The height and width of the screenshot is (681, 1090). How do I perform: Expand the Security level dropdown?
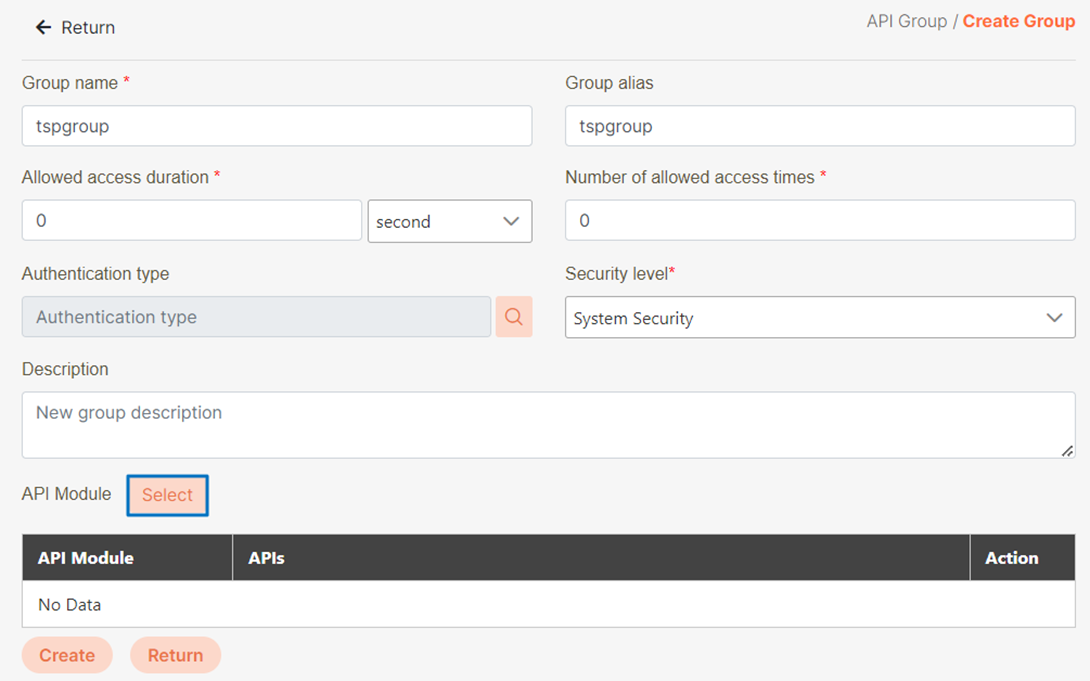[x=819, y=318]
